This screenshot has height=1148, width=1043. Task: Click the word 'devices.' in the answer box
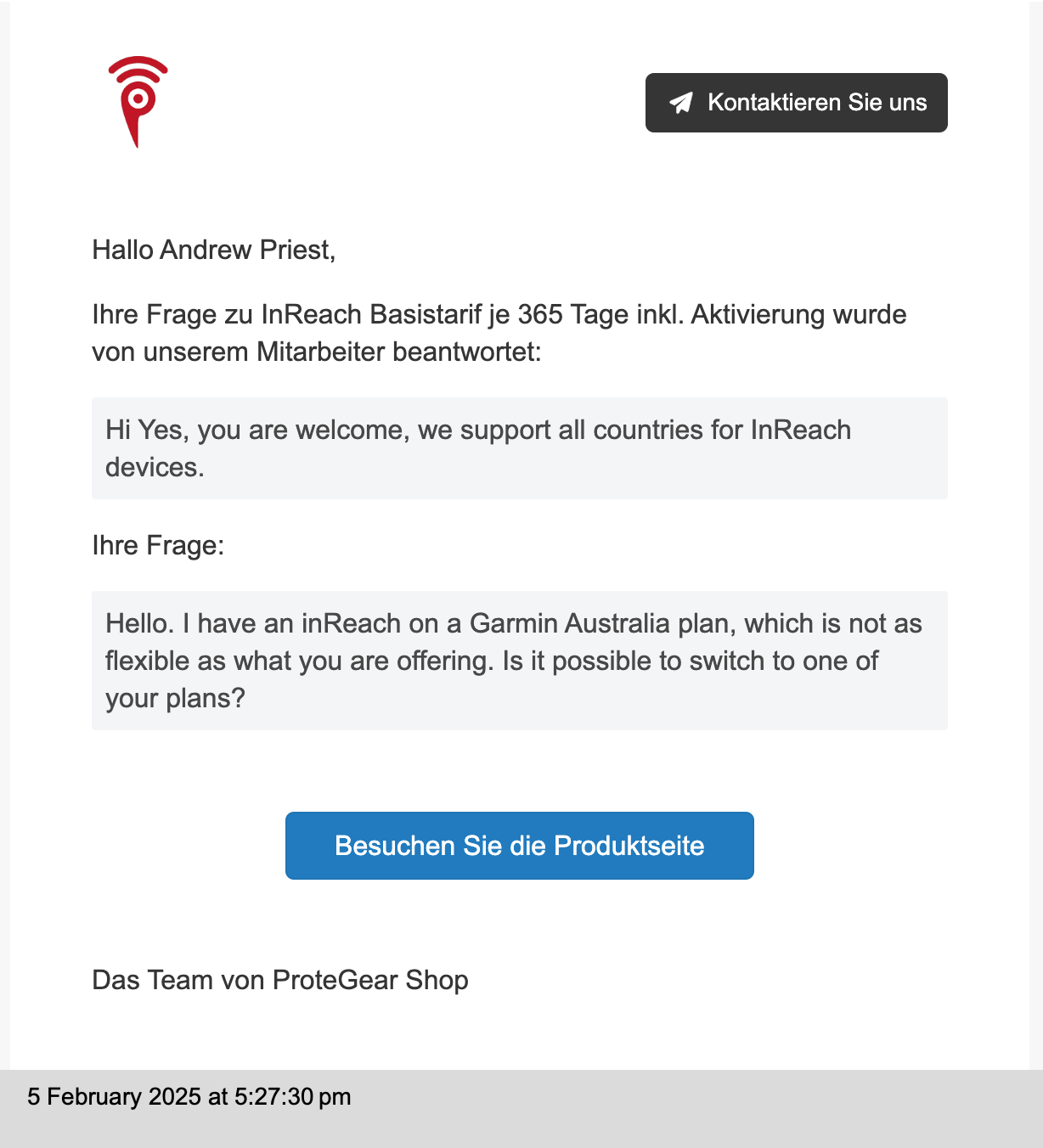tap(155, 467)
